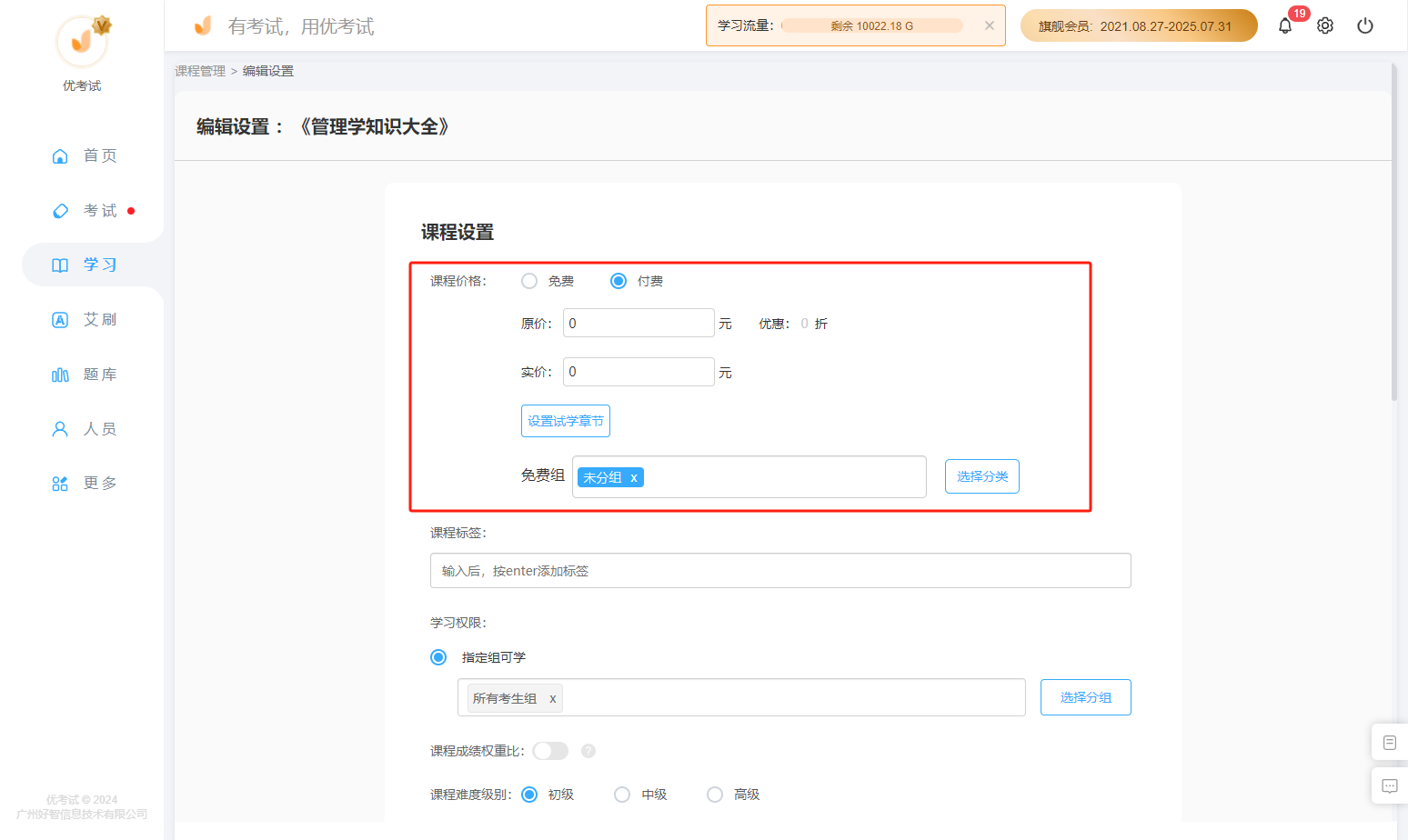
Task: Close the 学习流量 banner
Action: point(990,25)
